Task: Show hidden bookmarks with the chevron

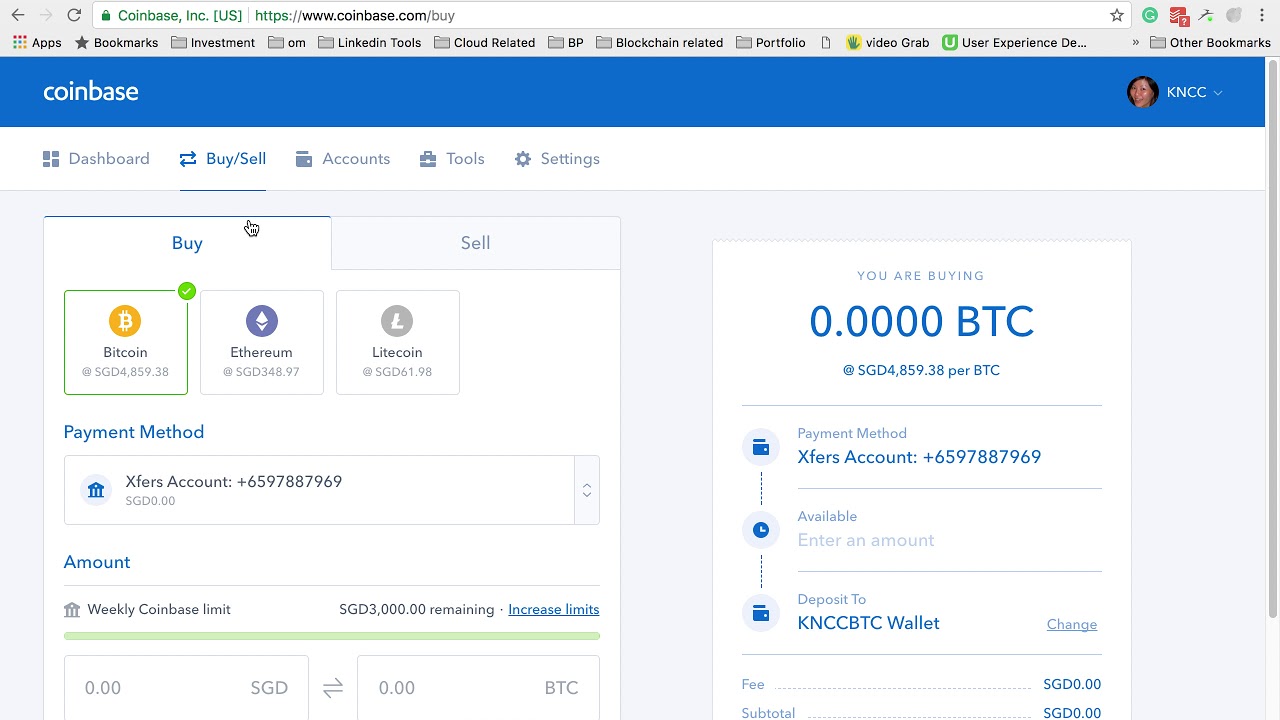Action: tap(1135, 43)
